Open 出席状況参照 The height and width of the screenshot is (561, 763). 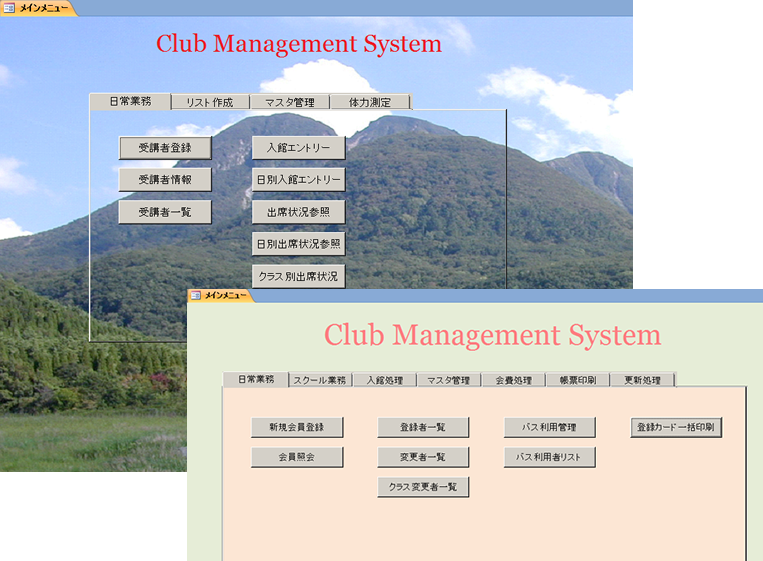click(298, 212)
